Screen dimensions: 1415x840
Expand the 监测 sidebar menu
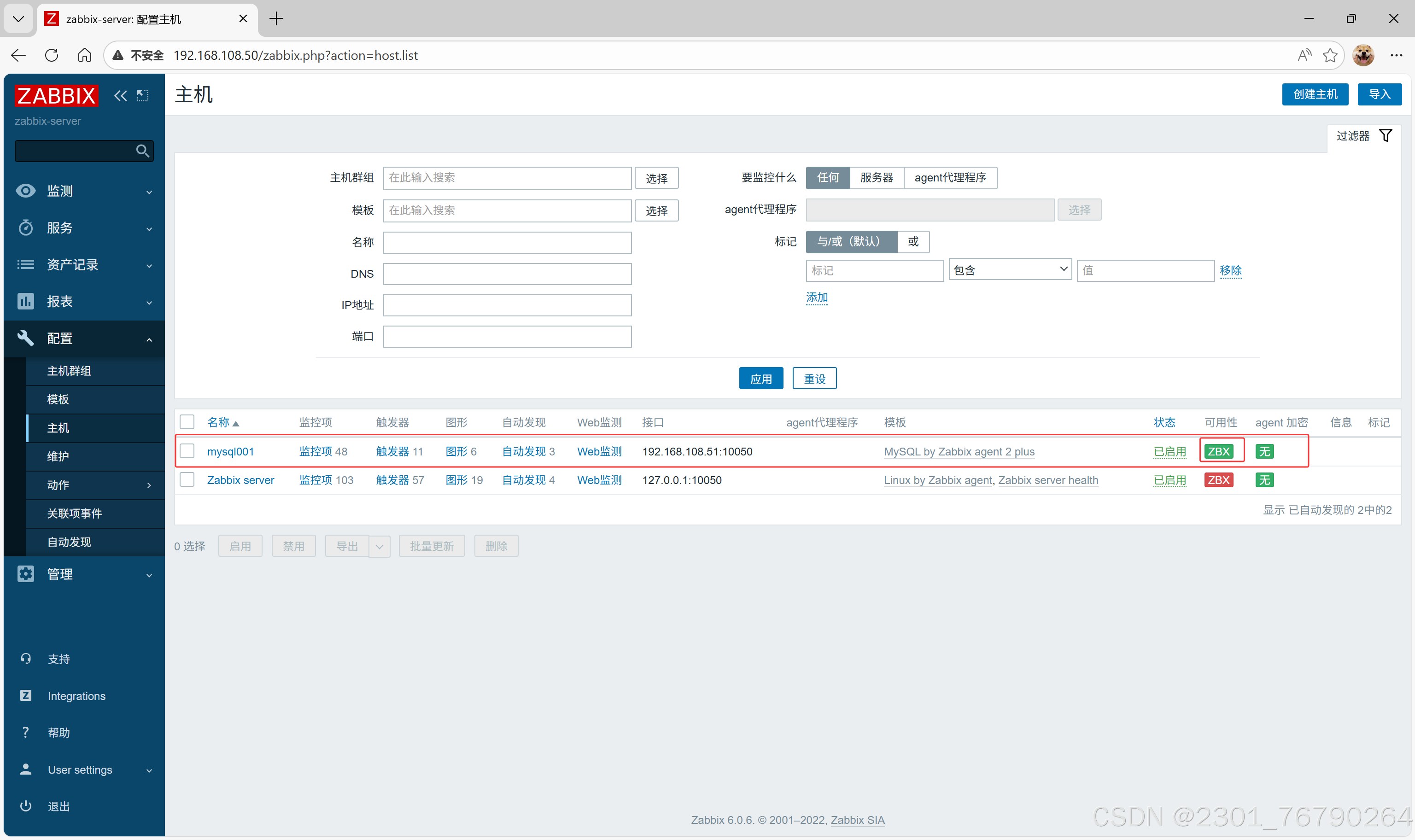click(84, 191)
